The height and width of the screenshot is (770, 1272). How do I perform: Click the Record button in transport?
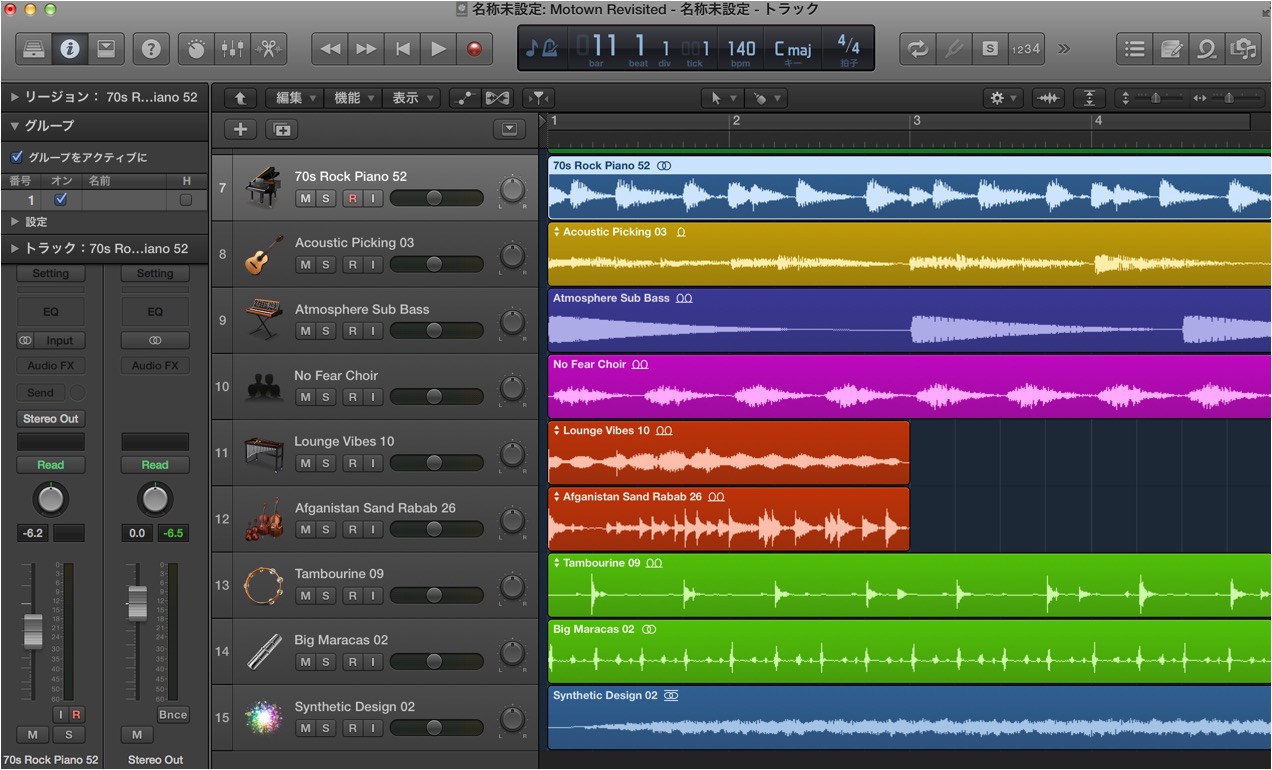[x=474, y=48]
